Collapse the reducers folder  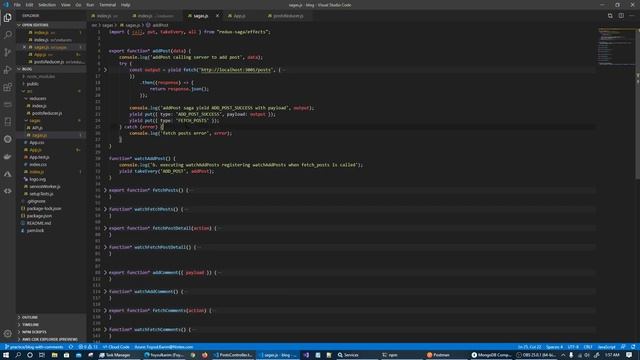click(x=38, y=98)
